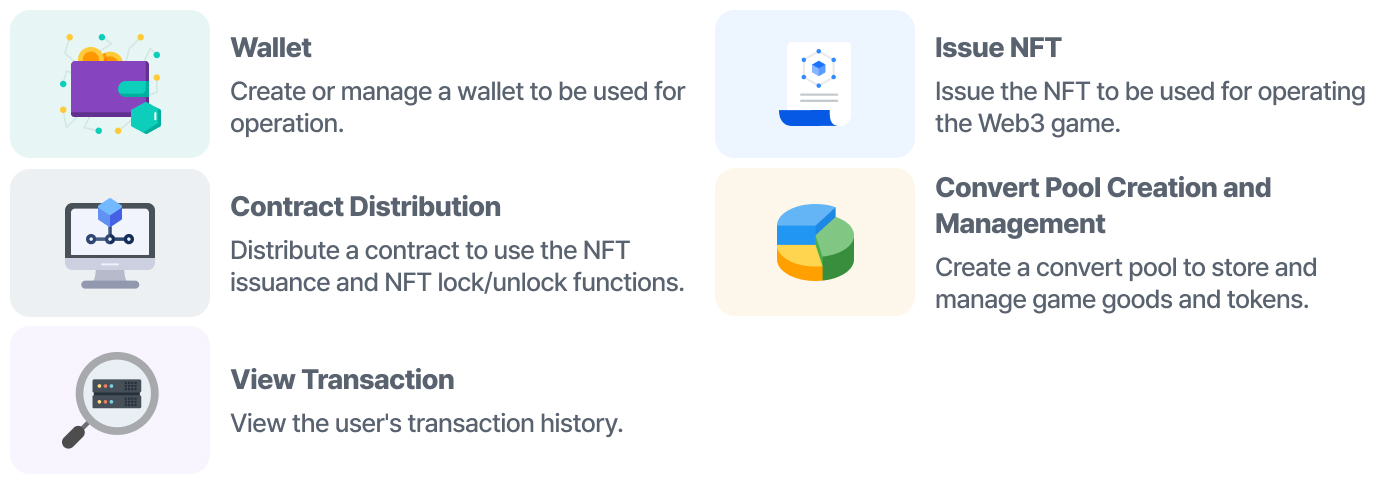Click the green hexagon badge on wallet

point(146,118)
